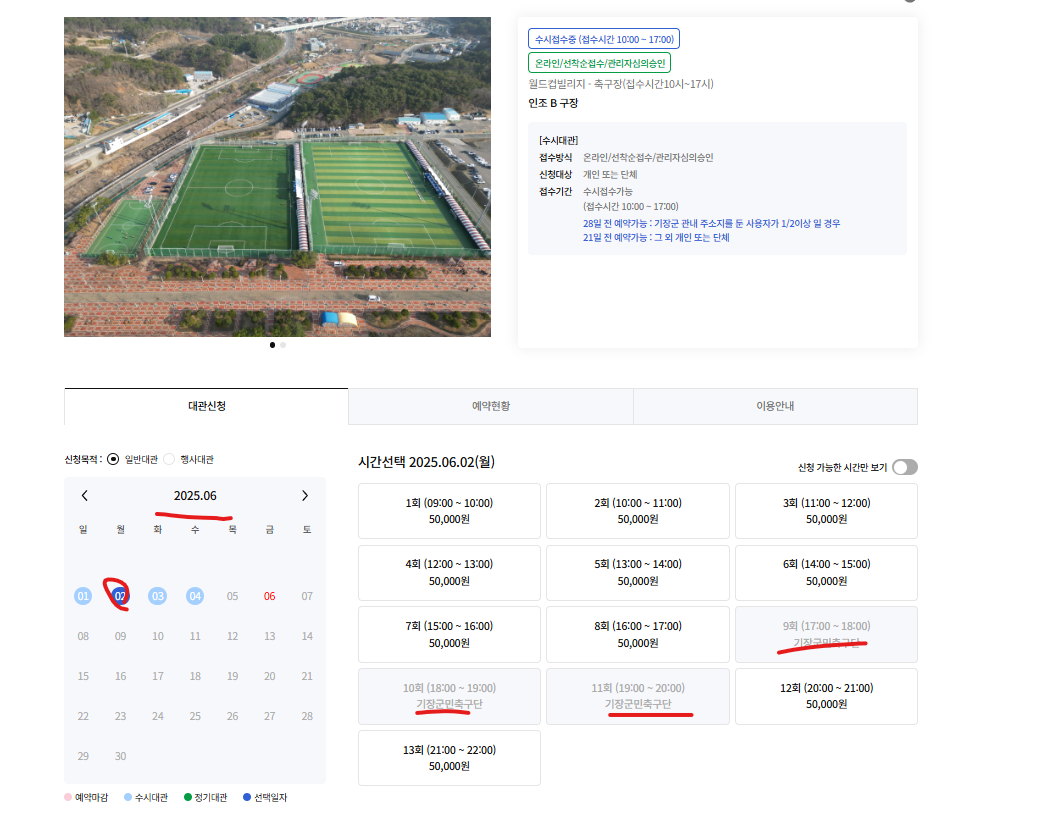Click 월드컵빌리지 - 축구장 breadcrumb text

click(x=621, y=84)
